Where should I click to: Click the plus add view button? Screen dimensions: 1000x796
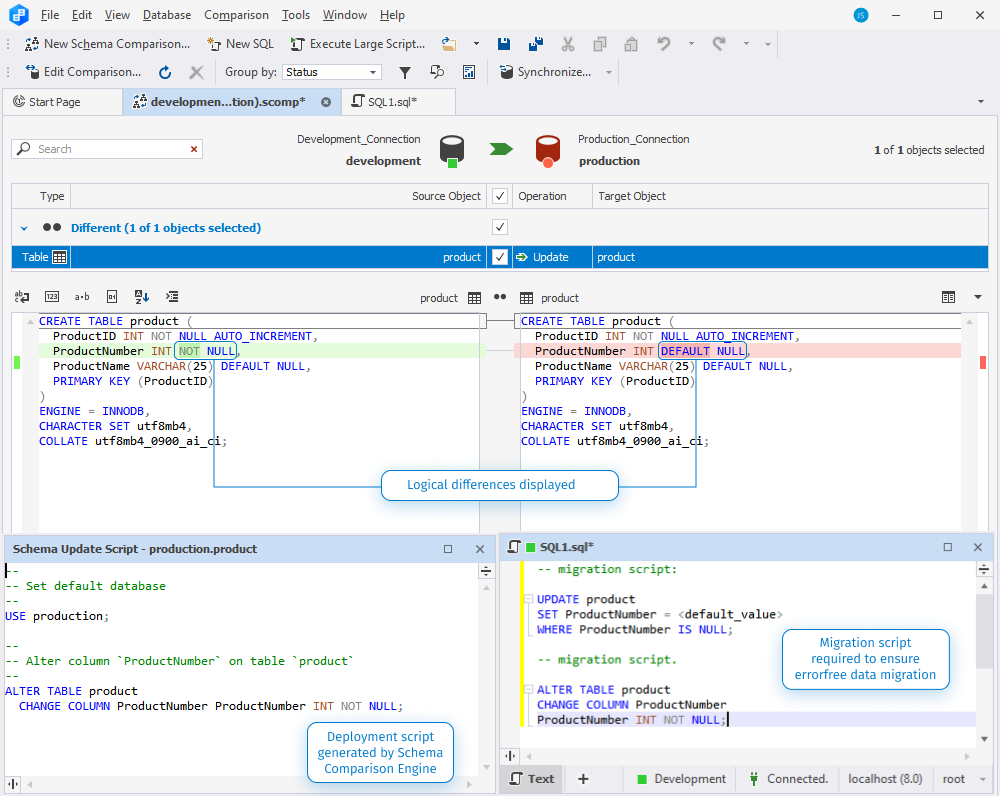(x=583, y=779)
